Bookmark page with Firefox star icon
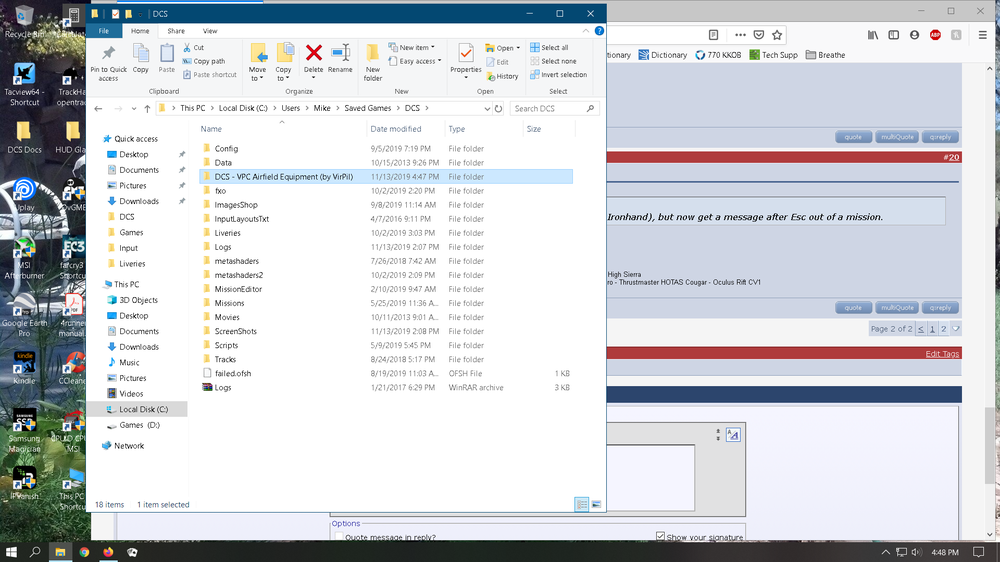 (777, 35)
